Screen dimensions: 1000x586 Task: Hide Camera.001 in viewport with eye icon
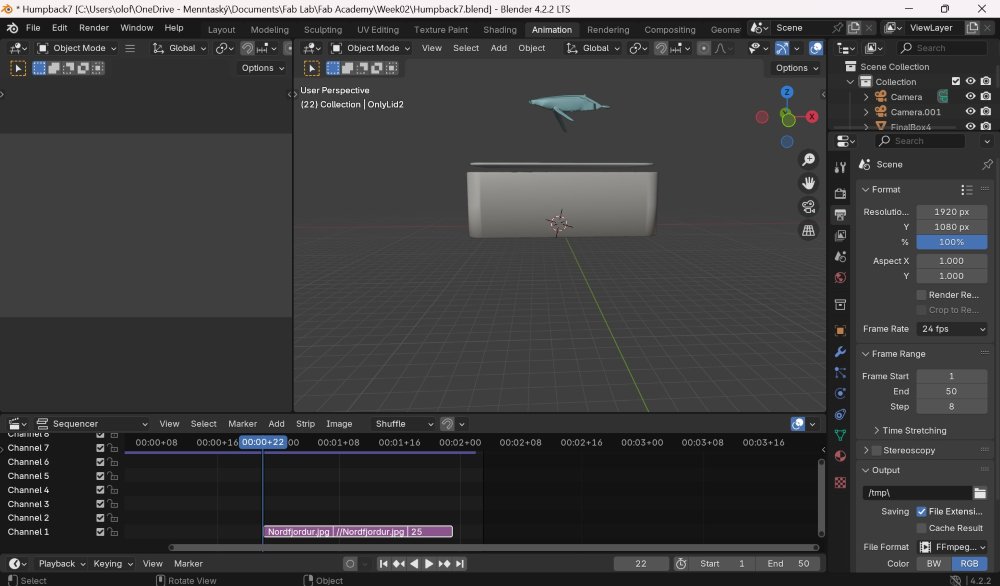(970, 112)
